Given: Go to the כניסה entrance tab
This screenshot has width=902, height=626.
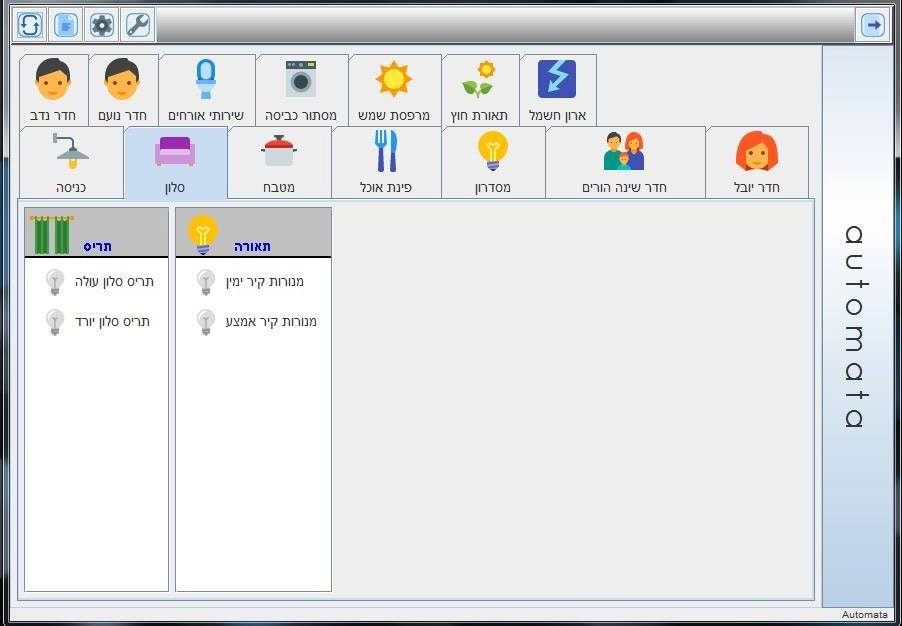Looking at the screenshot, I should pos(71,162).
